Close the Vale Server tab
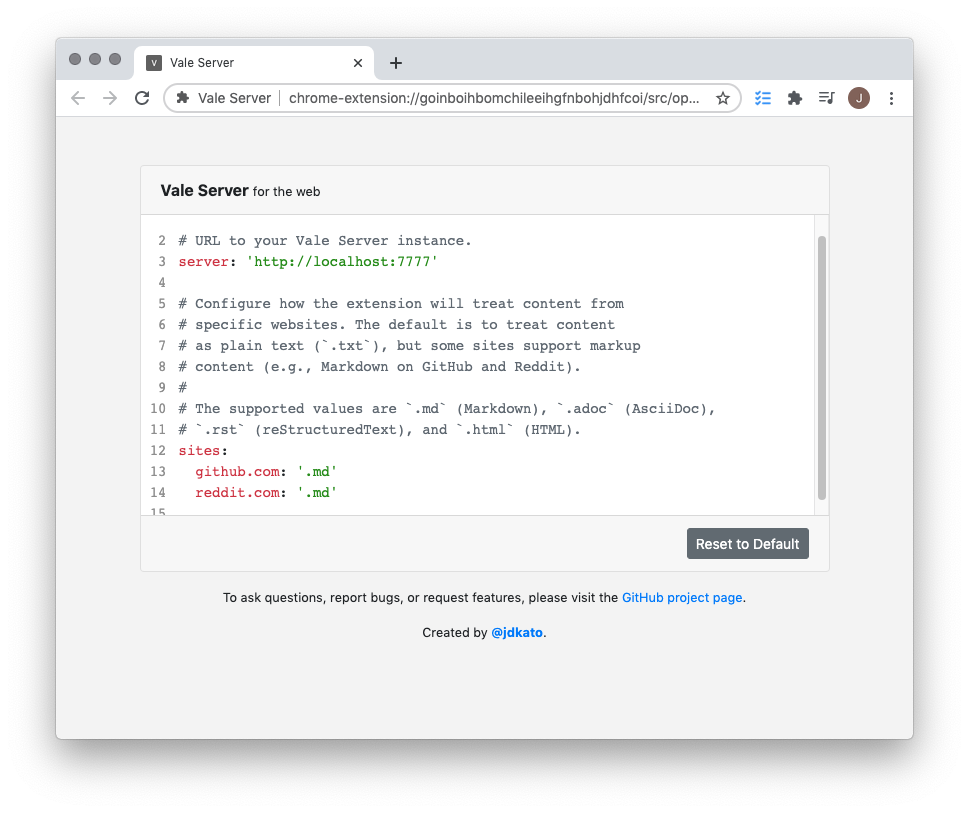This screenshot has width=969, height=813. click(x=358, y=63)
